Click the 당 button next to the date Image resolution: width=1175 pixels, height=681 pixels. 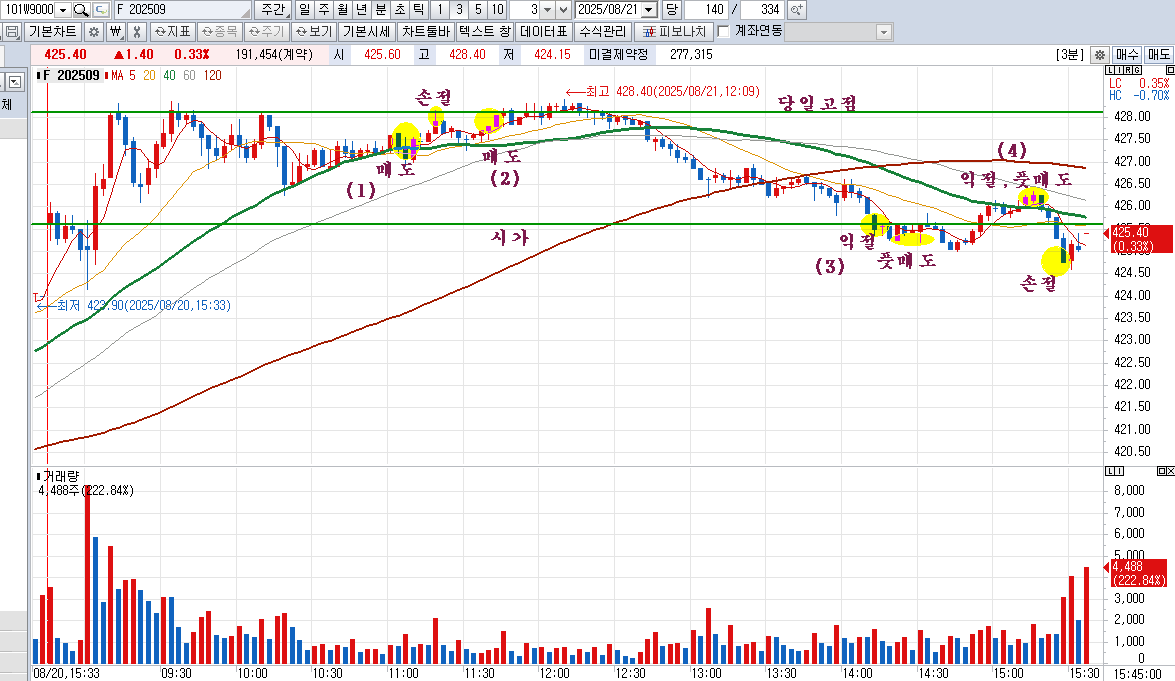tap(671, 10)
